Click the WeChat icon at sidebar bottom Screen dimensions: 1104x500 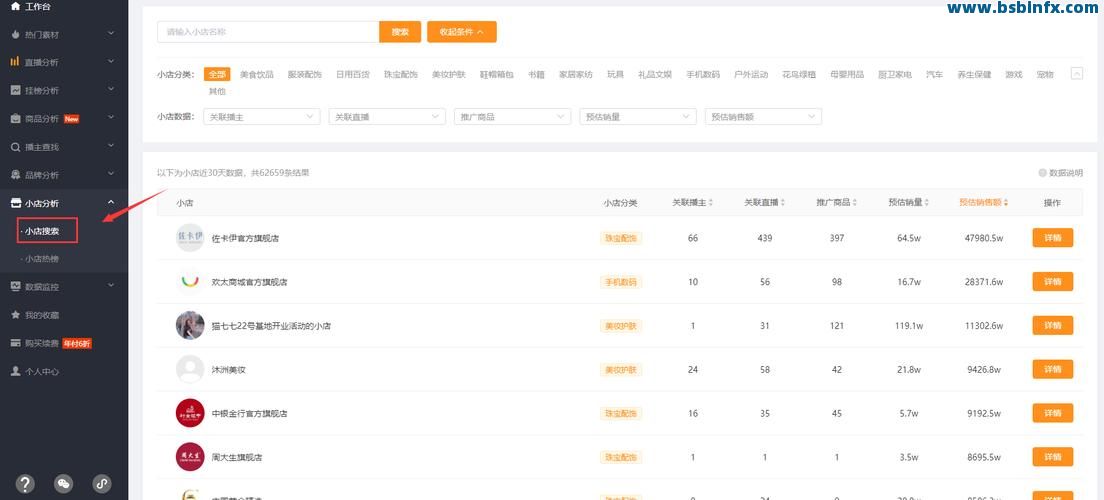pyautogui.click(x=64, y=483)
